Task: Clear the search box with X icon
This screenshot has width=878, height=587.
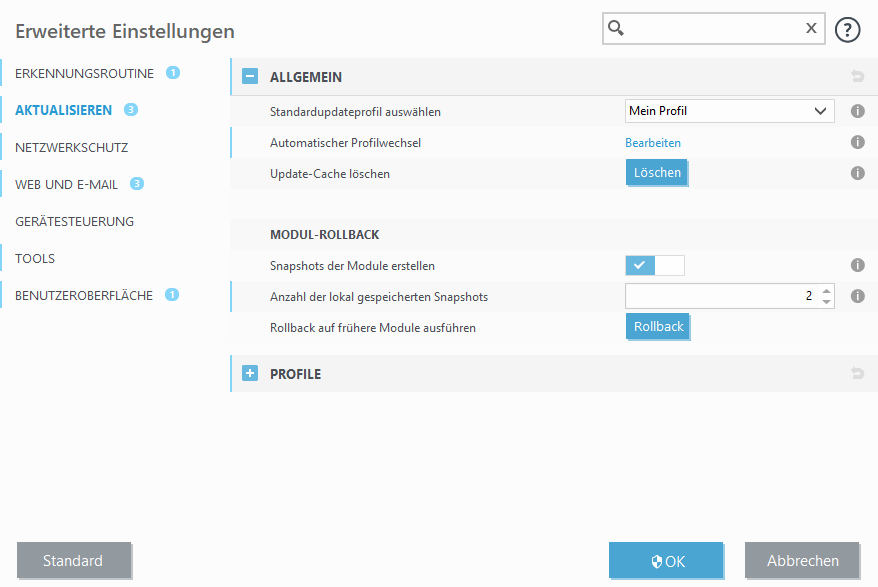Action: tap(811, 29)
